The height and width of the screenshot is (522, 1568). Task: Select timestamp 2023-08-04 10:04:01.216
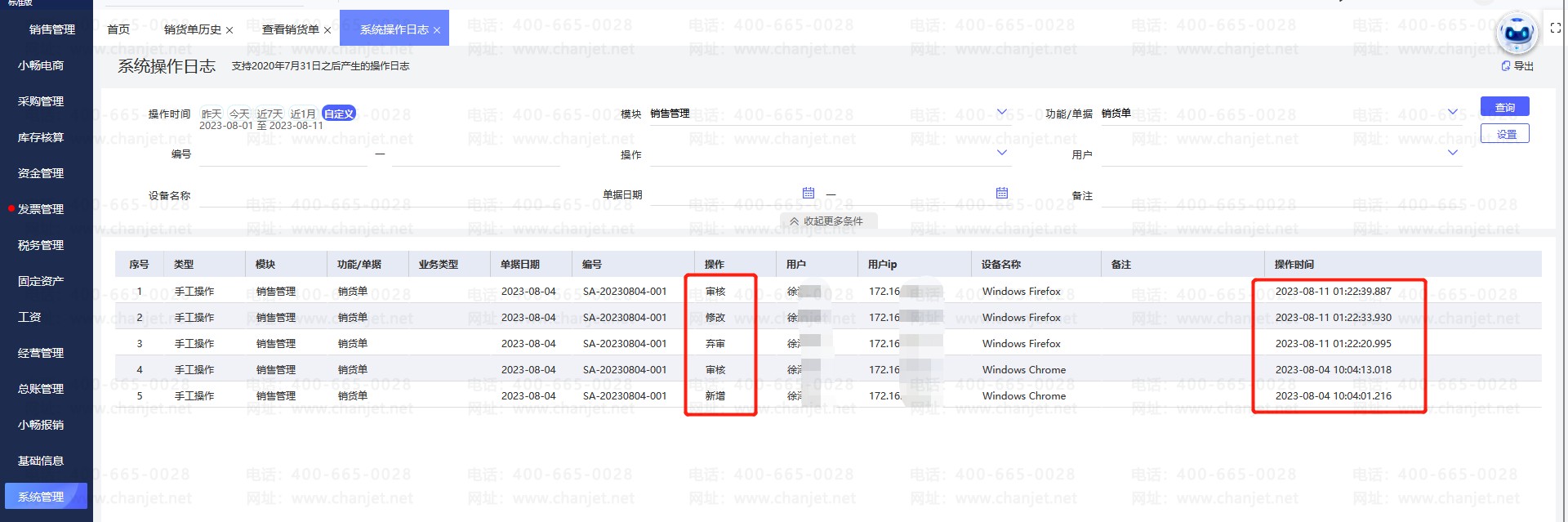coord(1334,396)
